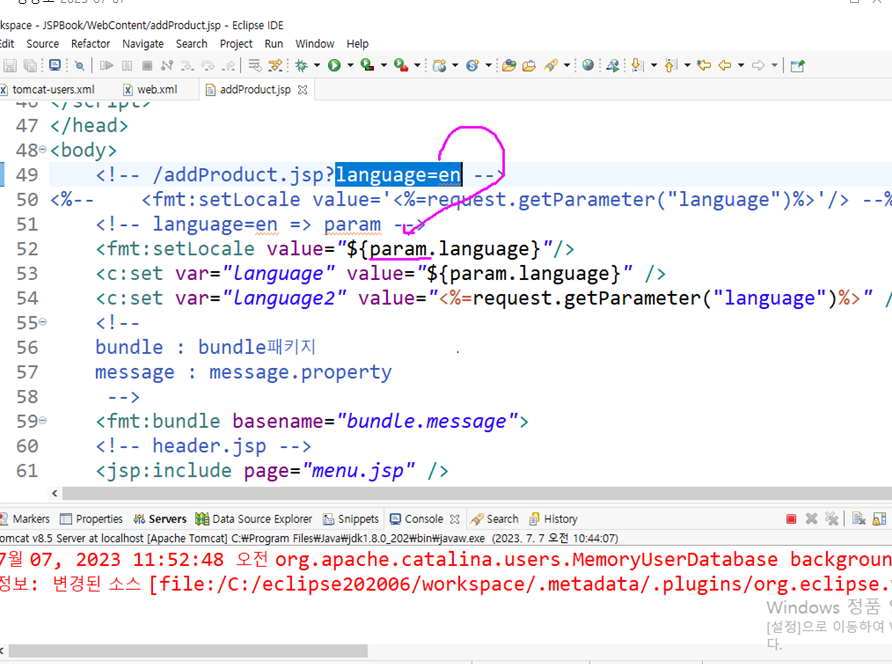Click the New Servlet icon
The height and width of the screenshot is (664, 892).
(x=472, y=65)
